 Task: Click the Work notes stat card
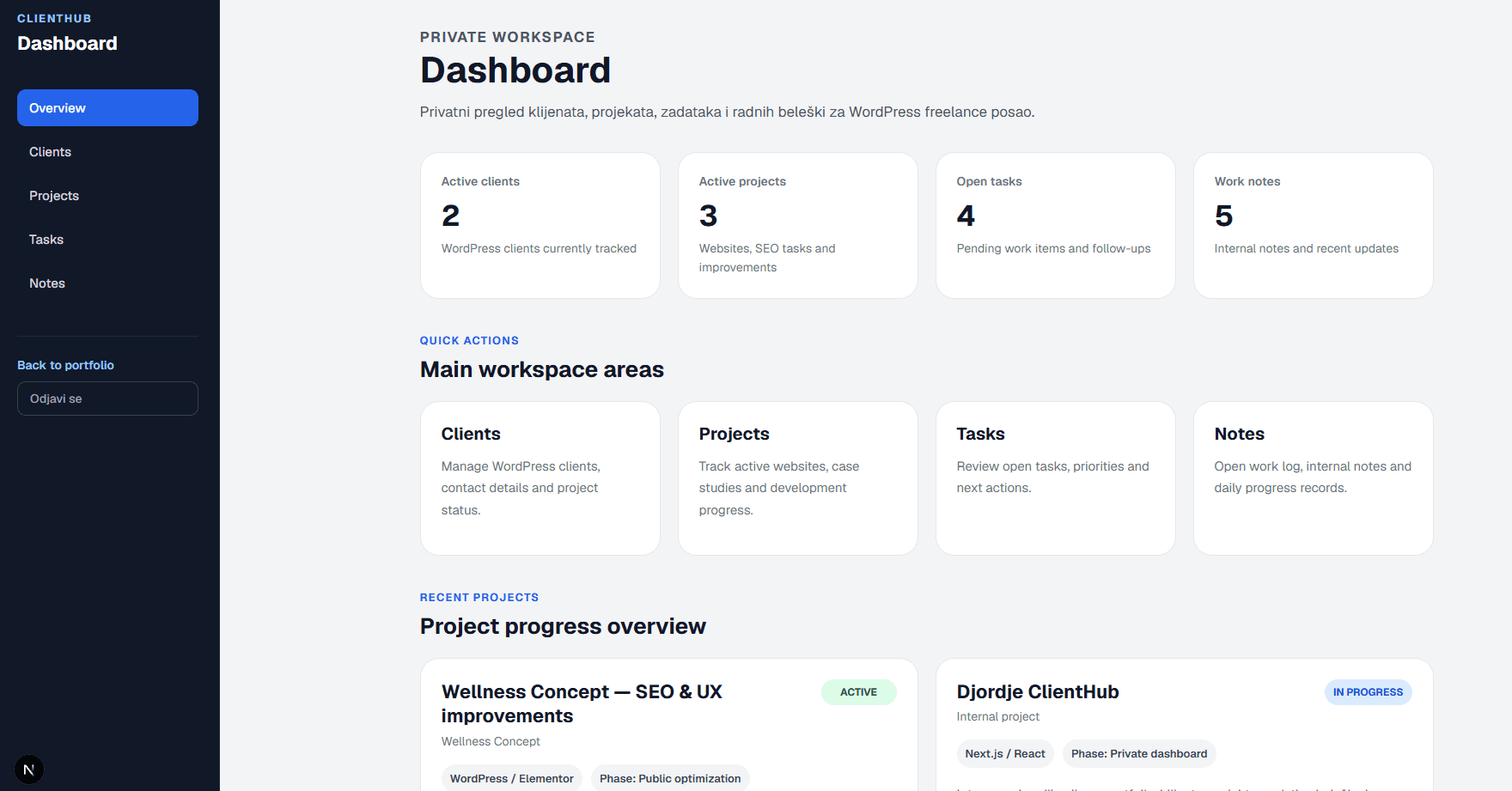[1314, 226]
